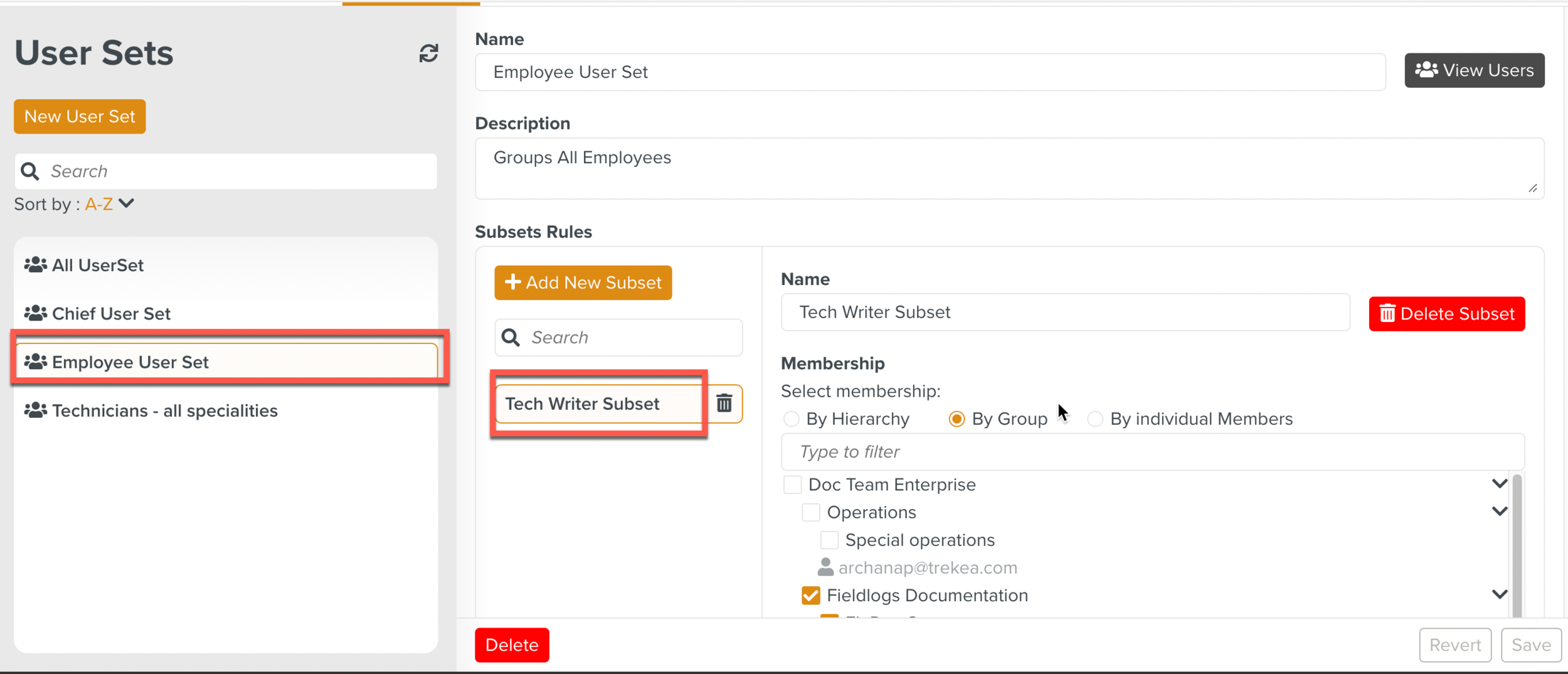This screenshot has width=1568, height=674.
Task: Click the magnifier icon in User Sets search
Action: point(30,171)
